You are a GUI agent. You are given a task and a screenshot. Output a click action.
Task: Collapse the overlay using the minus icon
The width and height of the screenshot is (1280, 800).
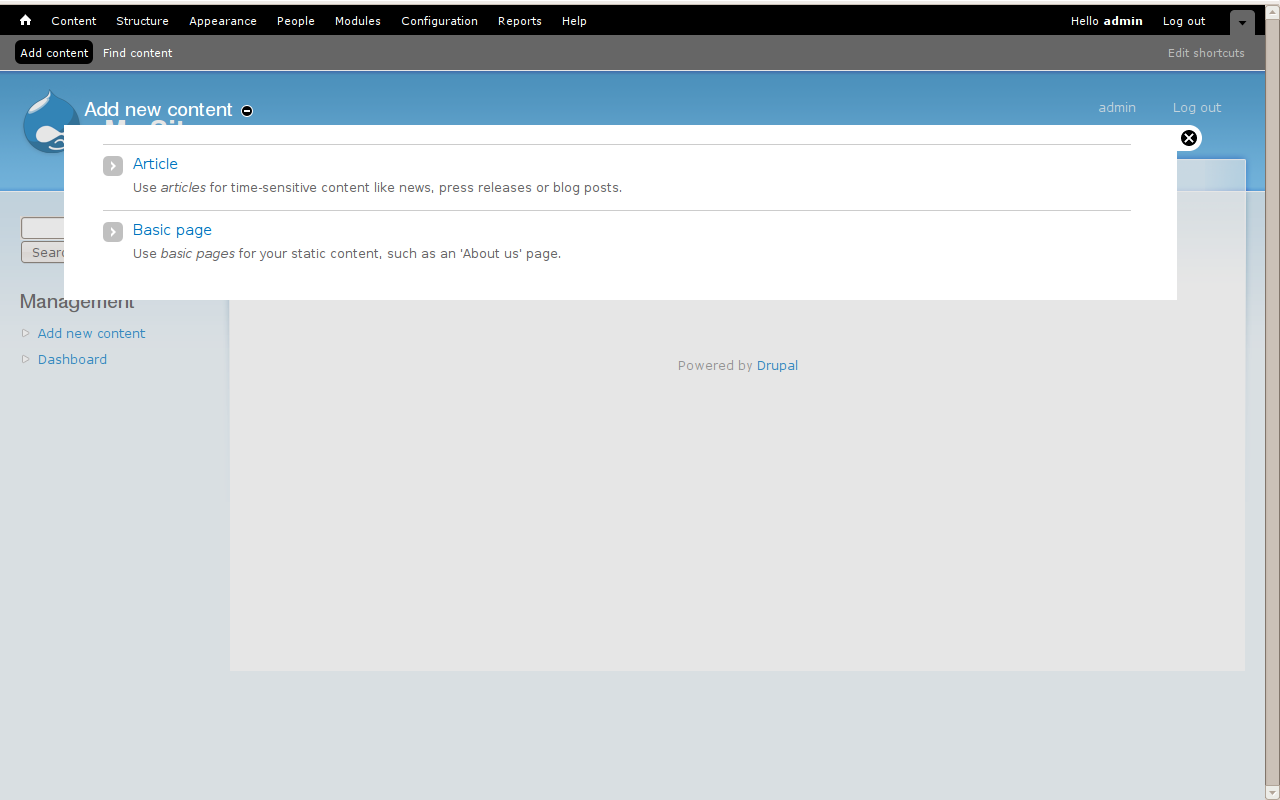[x=246, y=111]
